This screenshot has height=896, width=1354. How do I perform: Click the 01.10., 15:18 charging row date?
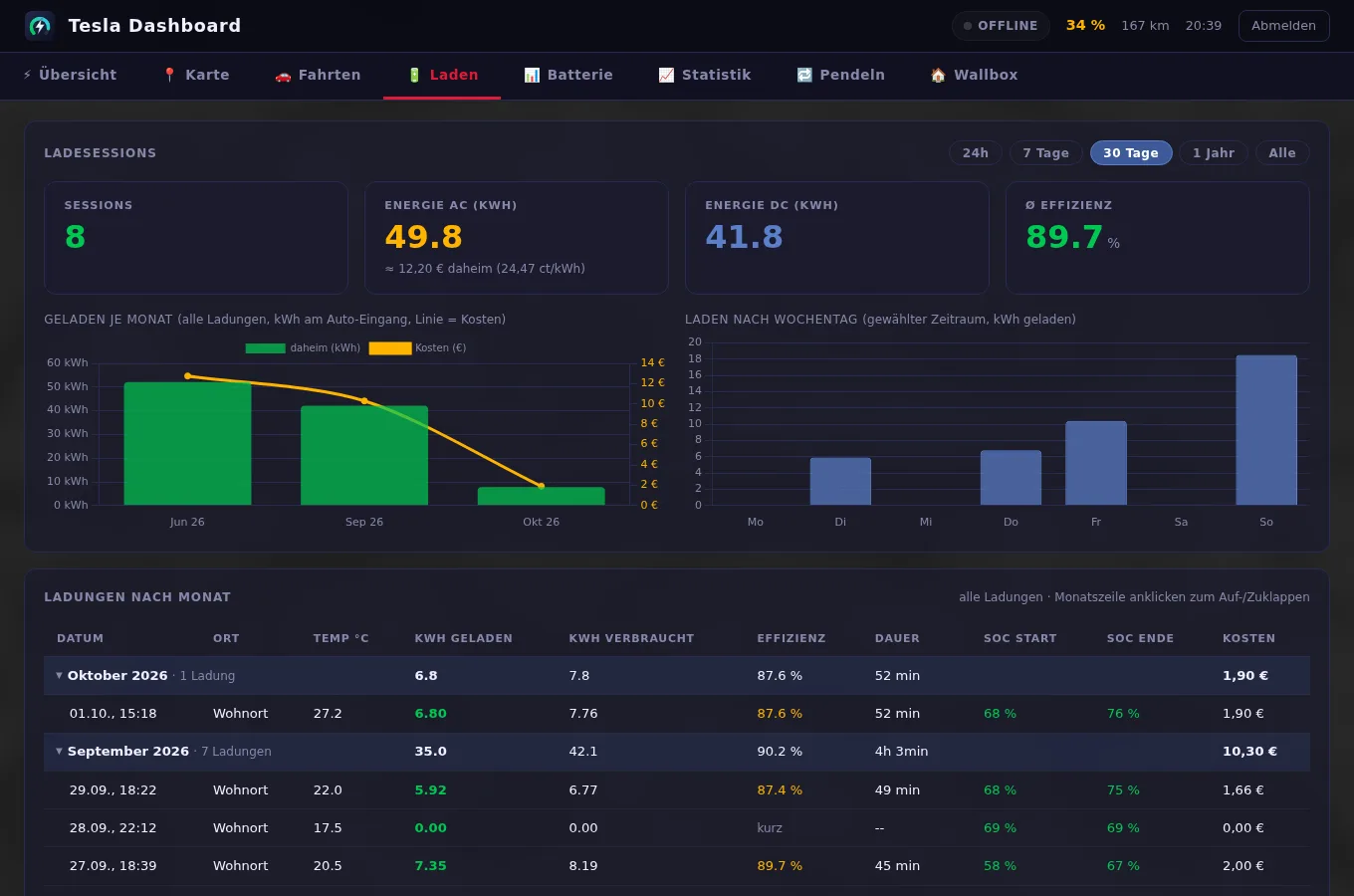coord(113,714)
